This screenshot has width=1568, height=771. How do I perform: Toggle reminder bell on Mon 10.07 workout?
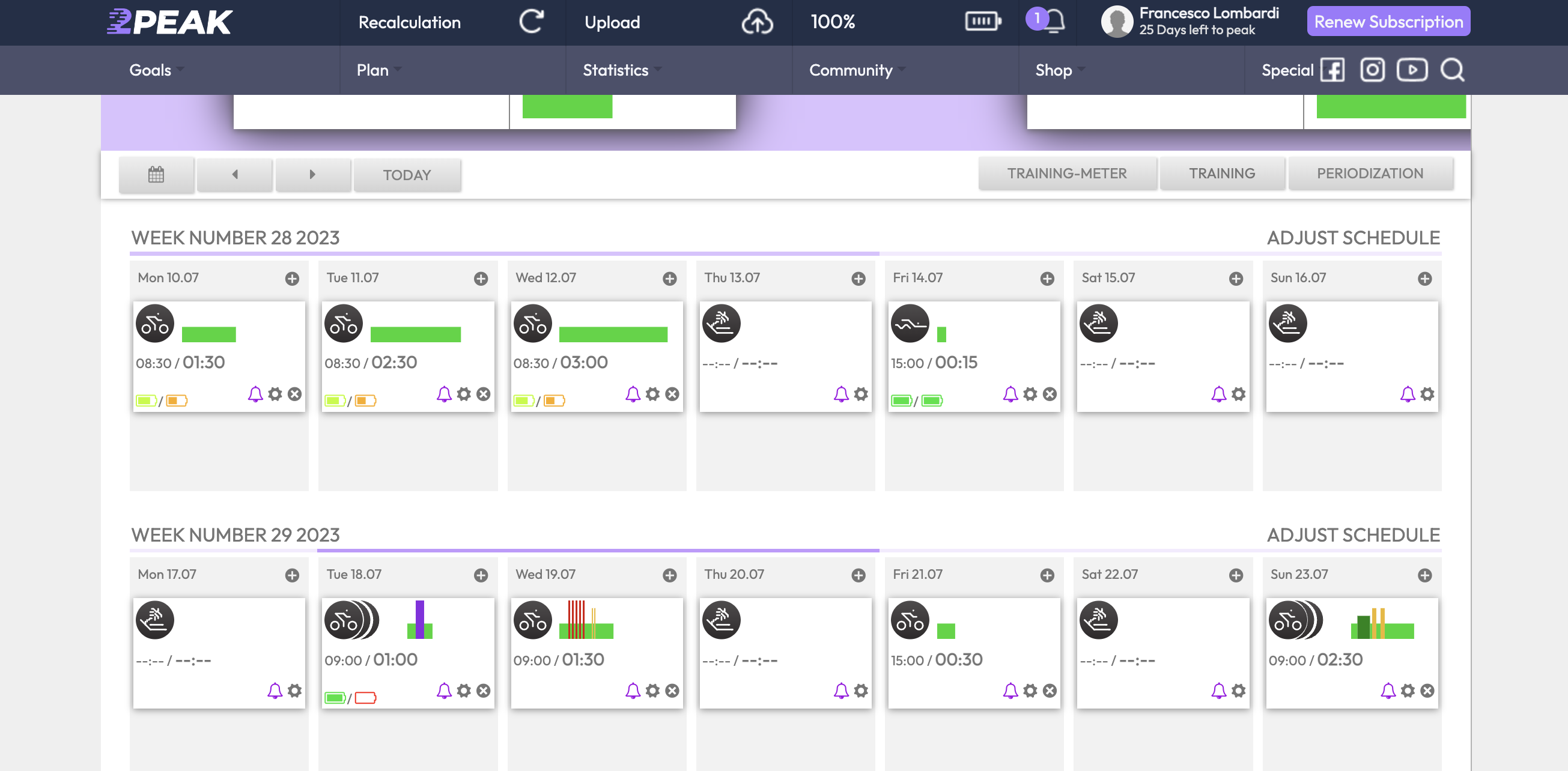pyautogui.click(x=255, y=394)
